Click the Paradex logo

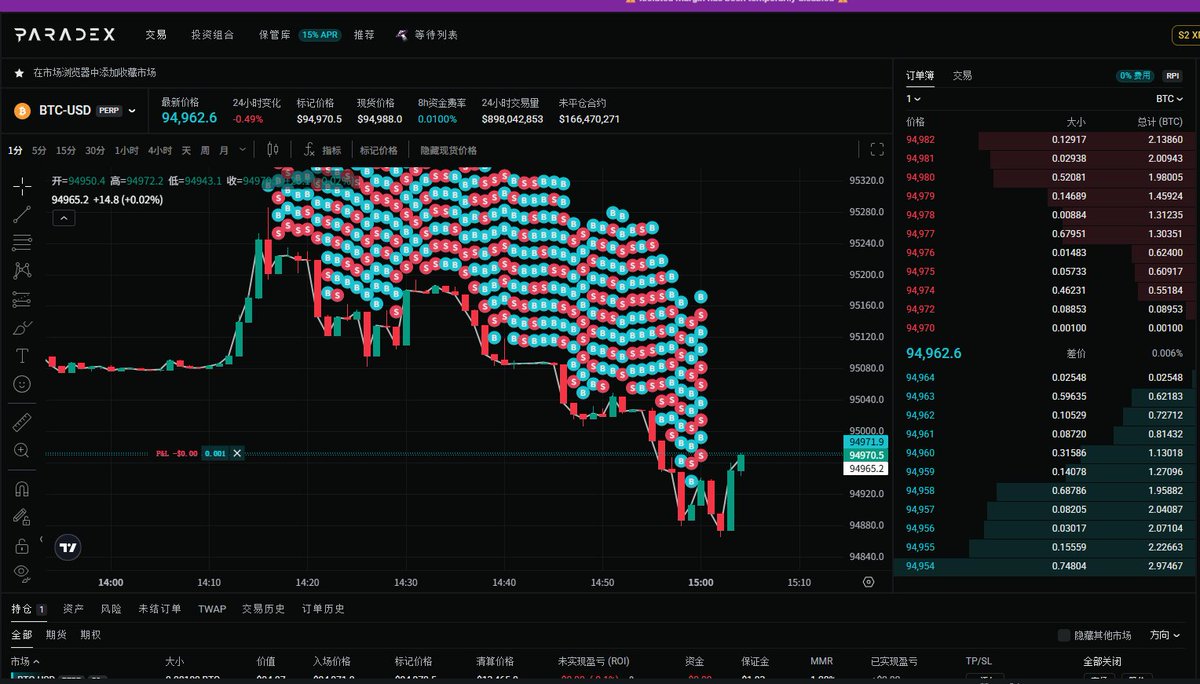pyautogui.click(x=64, y=35)
